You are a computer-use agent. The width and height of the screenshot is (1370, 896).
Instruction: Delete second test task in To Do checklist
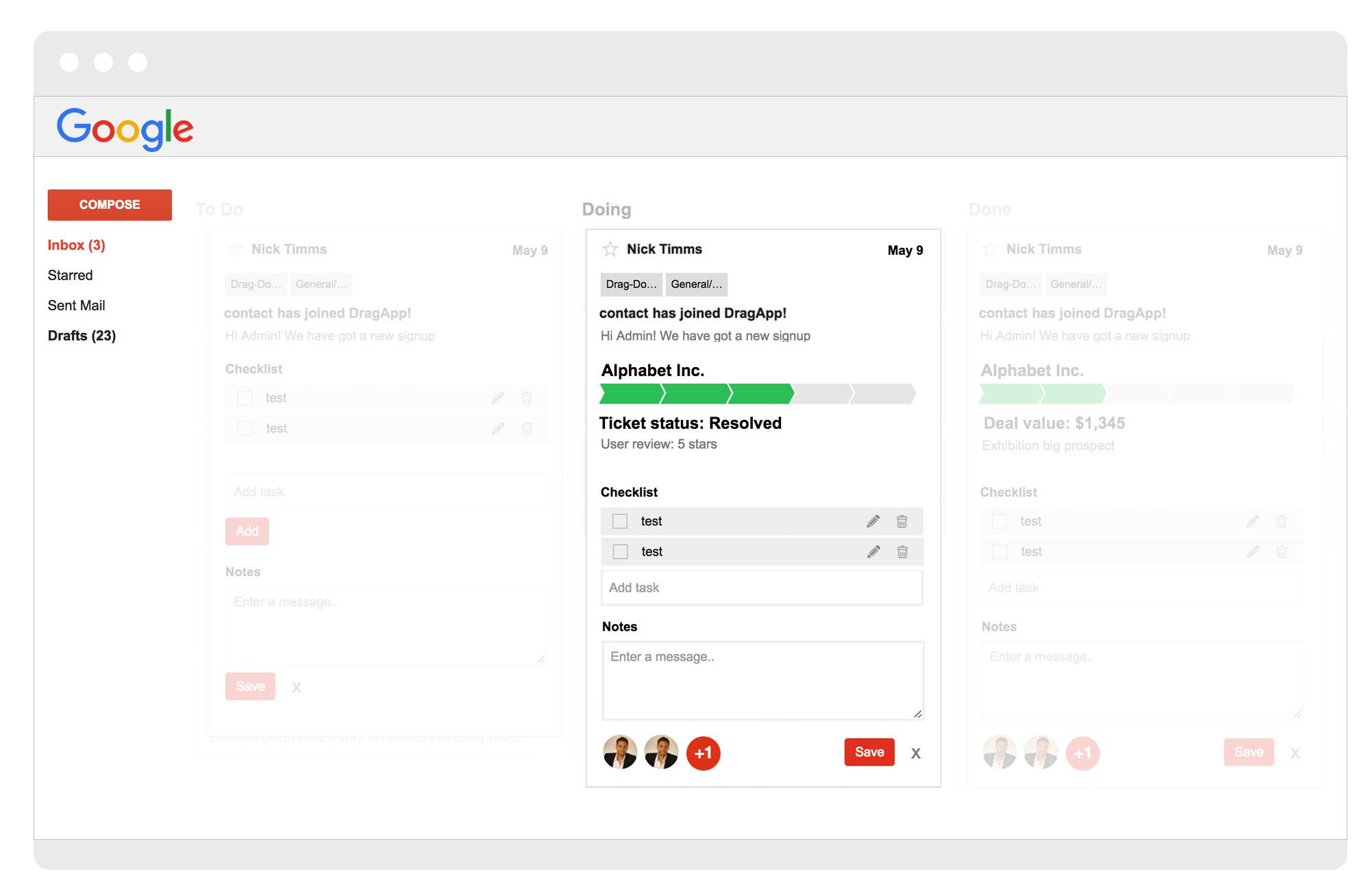pos(527,428)
